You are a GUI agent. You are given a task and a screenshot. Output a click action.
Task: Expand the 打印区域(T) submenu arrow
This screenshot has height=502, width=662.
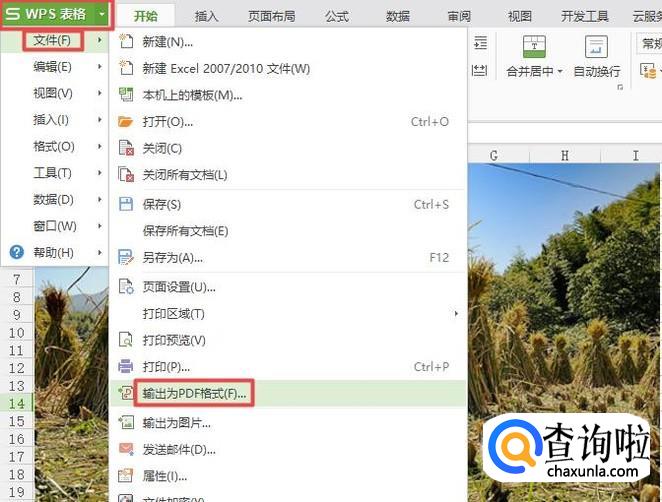pyautogui.click(x=456, y=314)
